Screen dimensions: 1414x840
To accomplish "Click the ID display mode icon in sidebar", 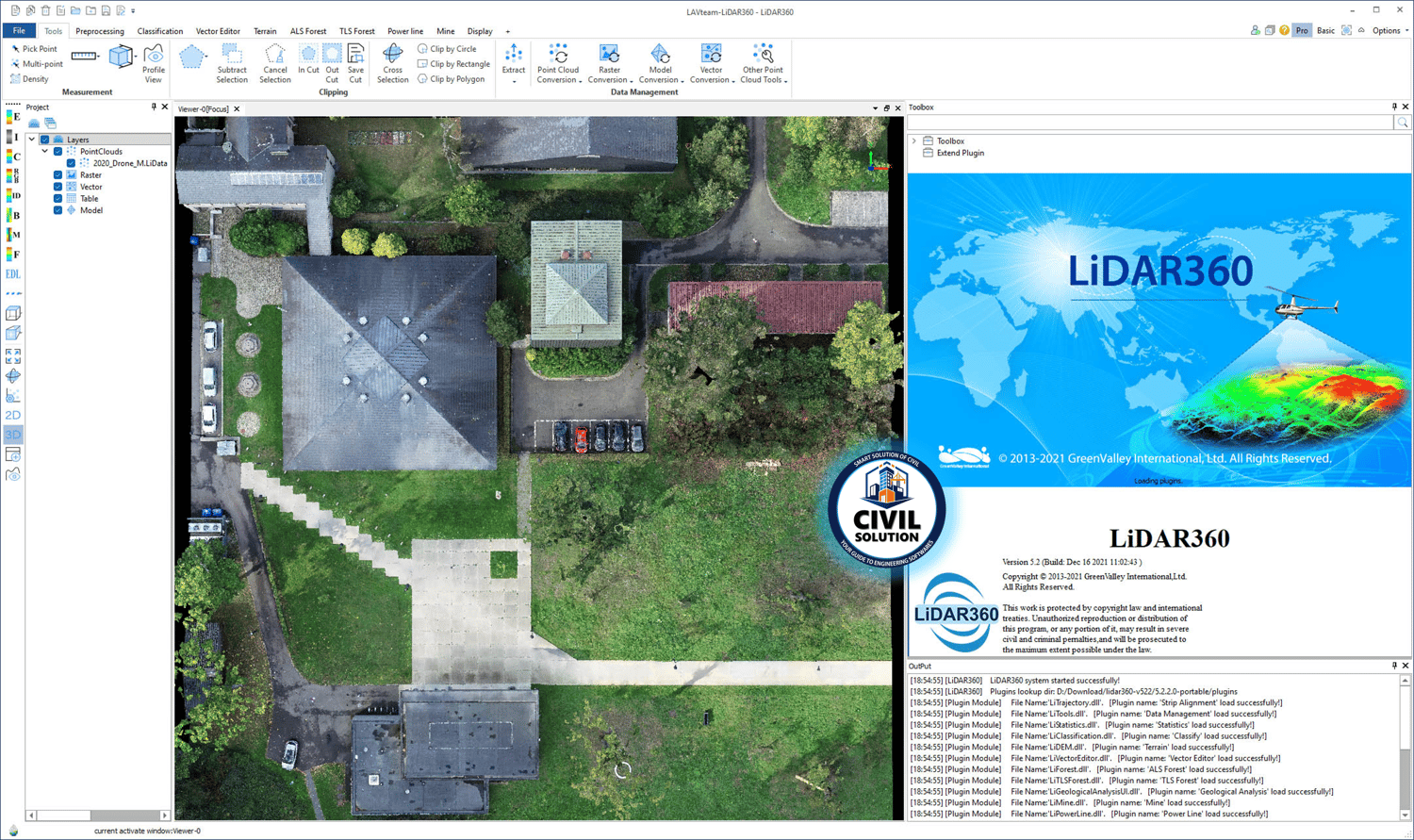I will click(13, 196).
